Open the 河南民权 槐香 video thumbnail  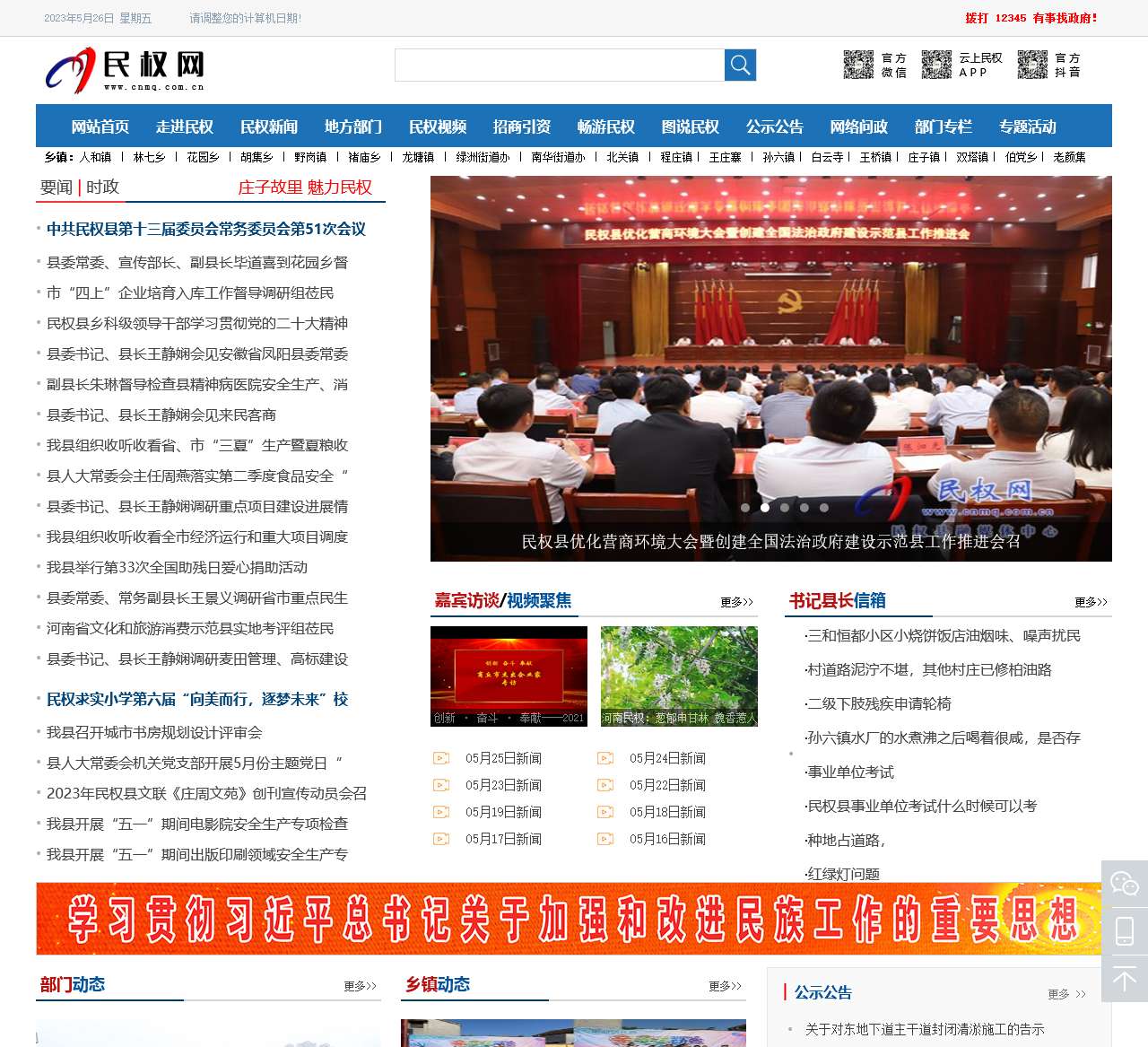[x=679, y=676]
